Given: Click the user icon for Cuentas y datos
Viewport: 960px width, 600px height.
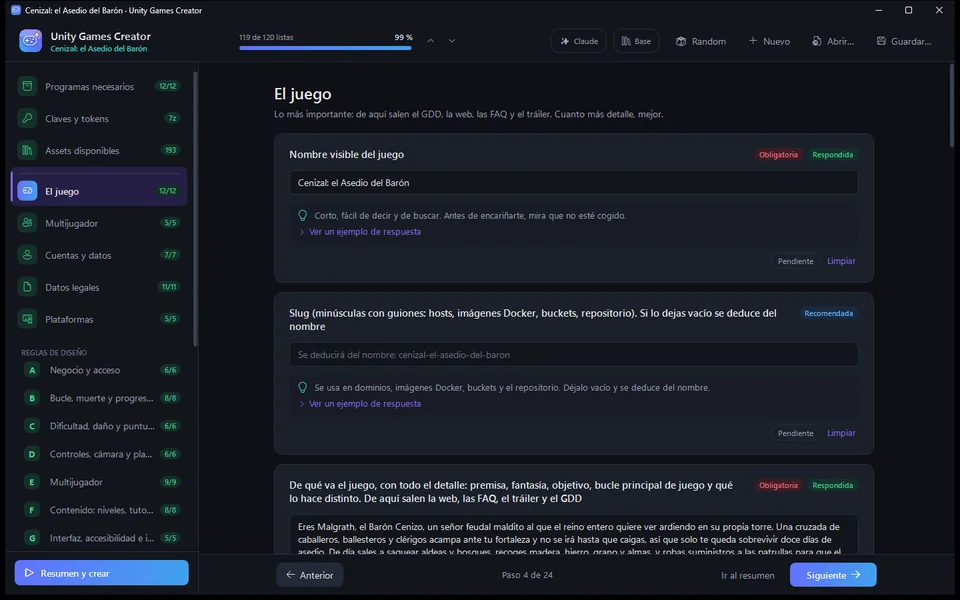Looking at the screenshot, I should tap(28, 255).
